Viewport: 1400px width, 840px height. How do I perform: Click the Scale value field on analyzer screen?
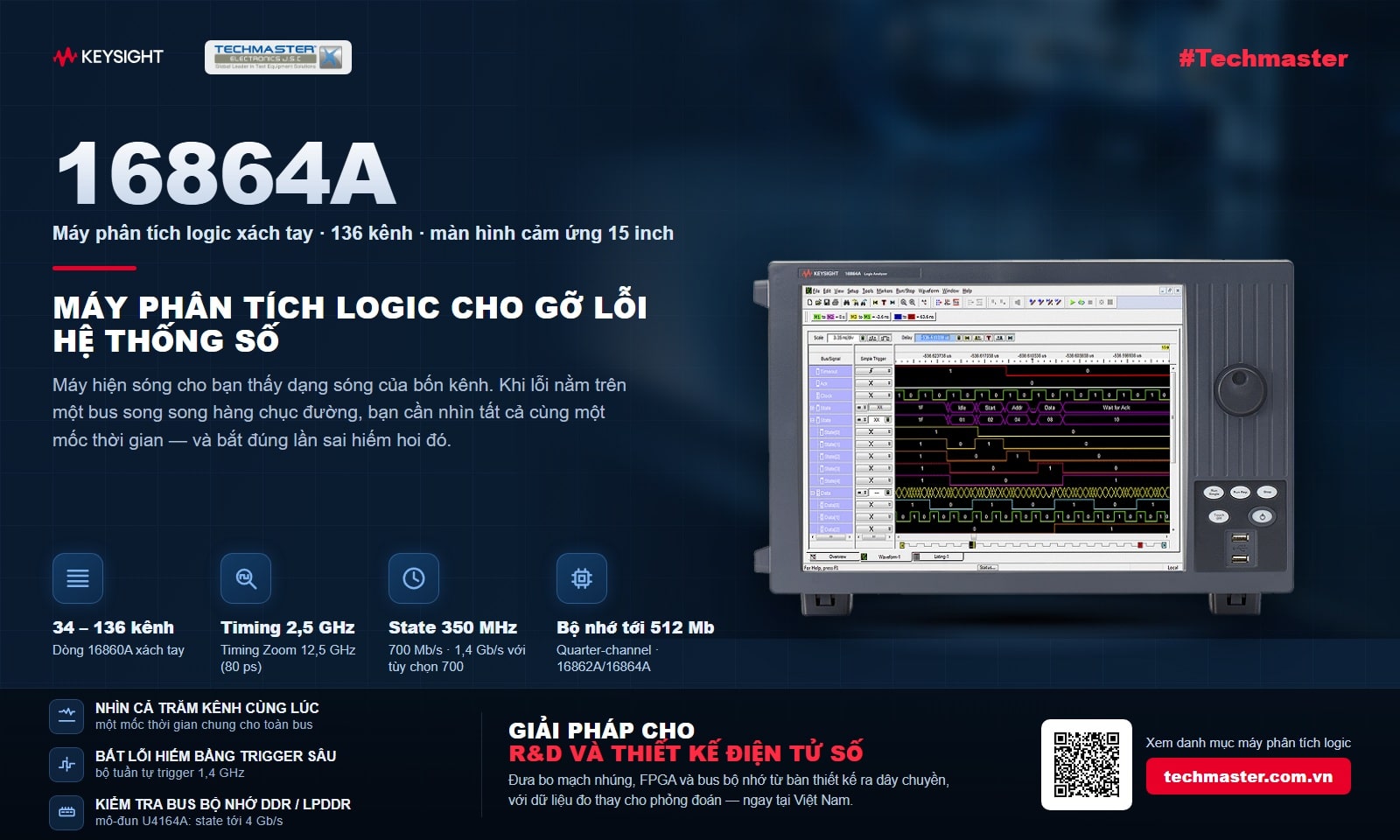pyautogui.click(x=843, y=338)
